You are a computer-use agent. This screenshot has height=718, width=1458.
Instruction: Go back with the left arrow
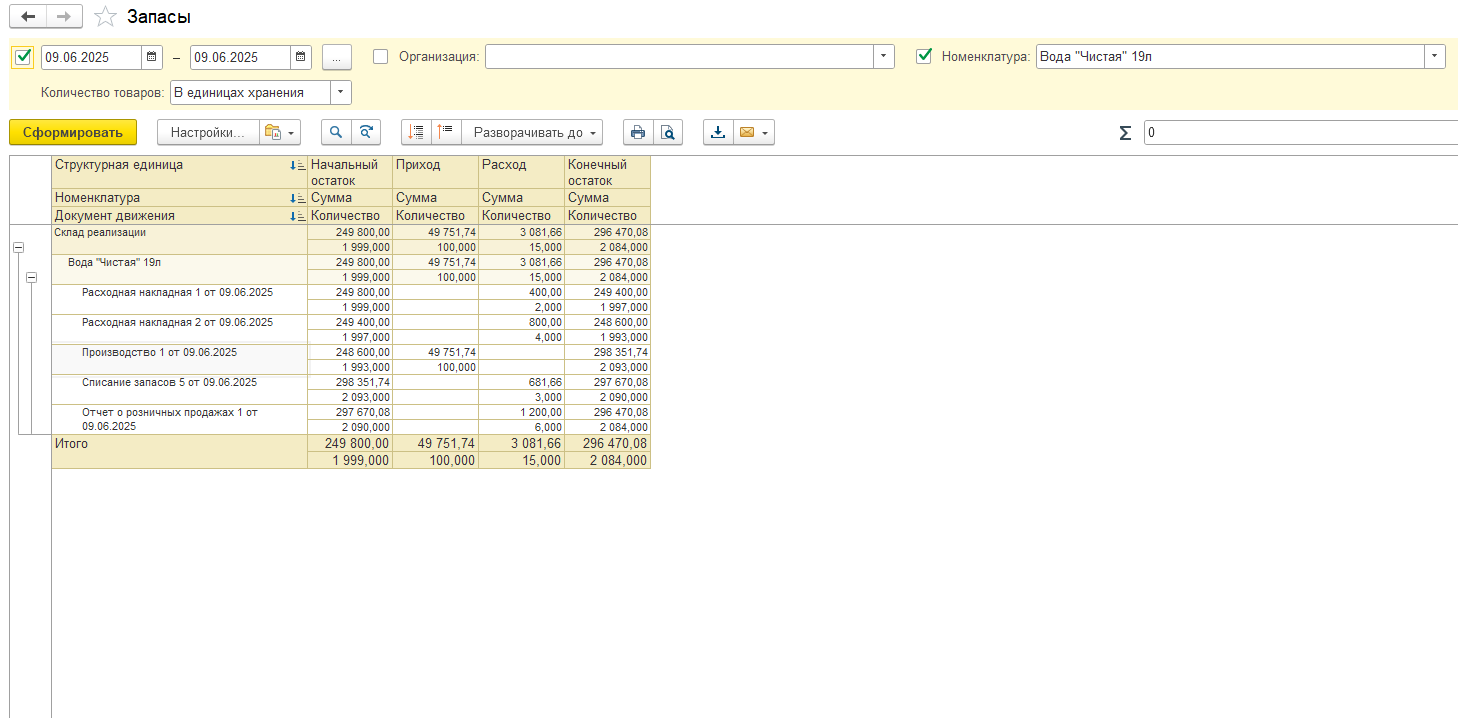[x=28, y=17]
